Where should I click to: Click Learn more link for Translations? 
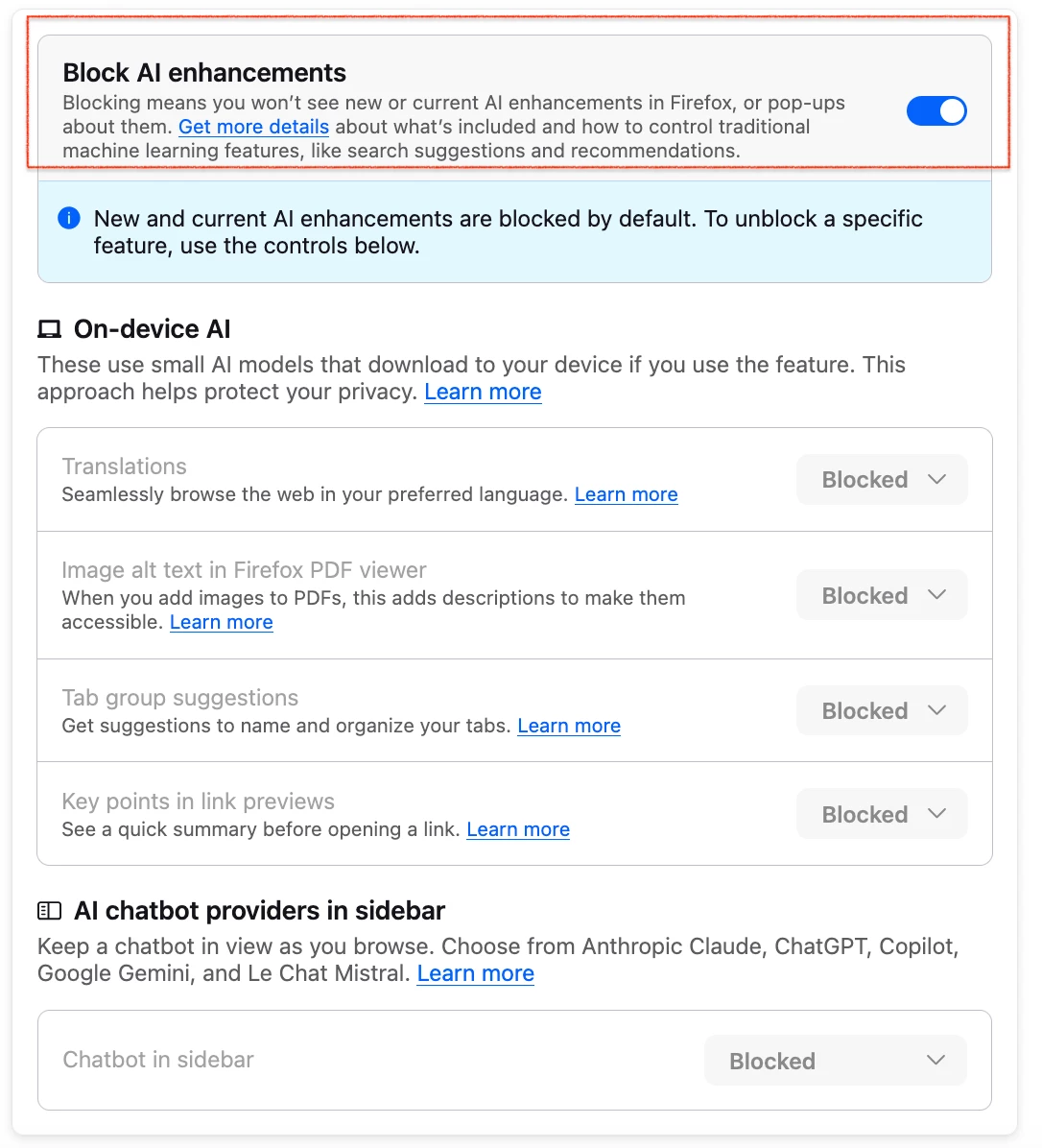[x=626, y=494]
